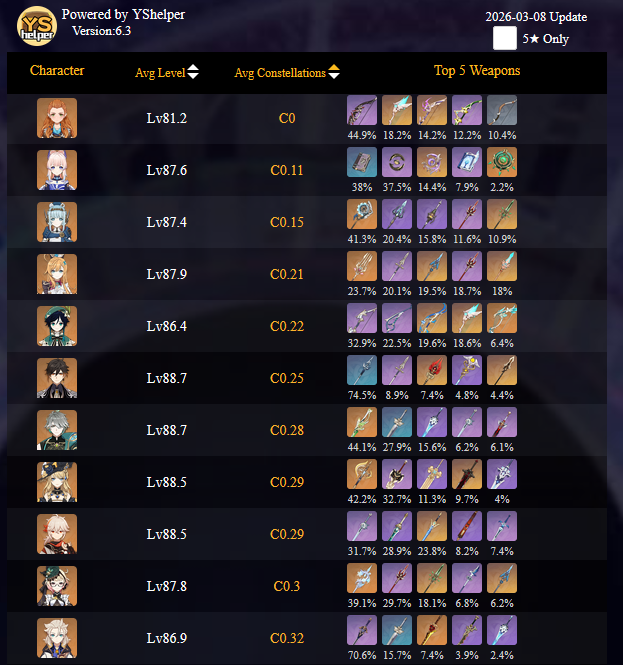The width and height of the screenshot is (623, 665).
Task: Click the polearm icon with 74.5%
Action: [362, 370]
